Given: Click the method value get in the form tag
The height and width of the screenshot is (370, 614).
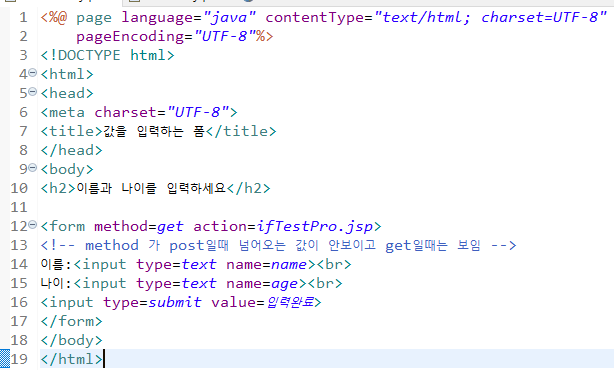Looking at the screenshot, I should click(x=170, y=226).
